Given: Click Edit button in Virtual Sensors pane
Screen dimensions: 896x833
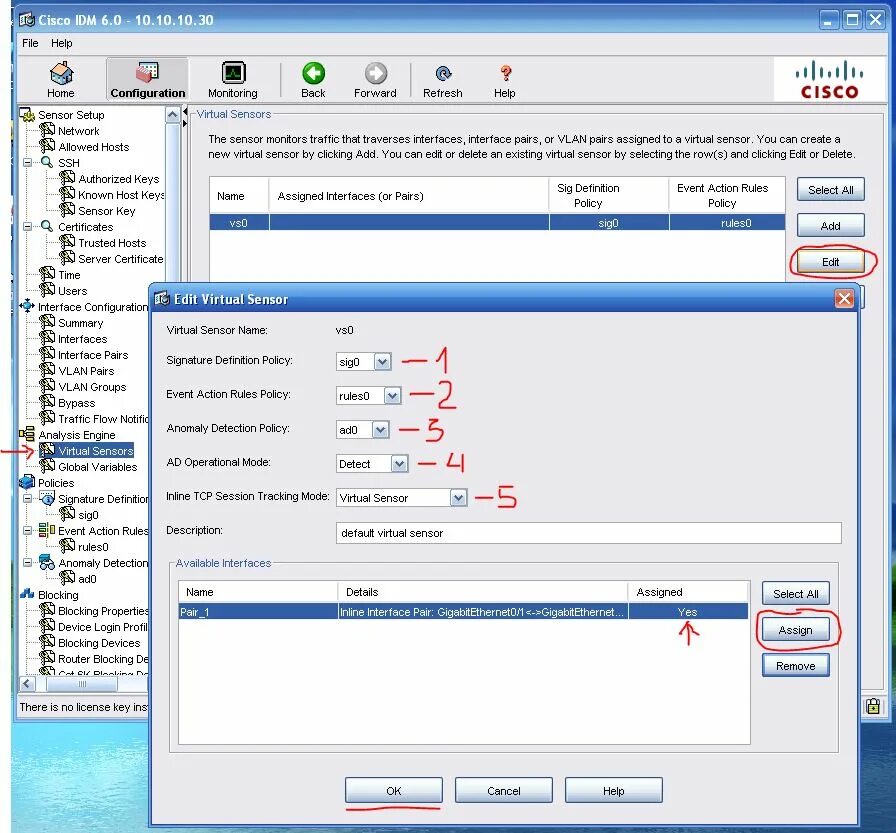Looking at the screenshot, I should click(x=830, y=262).
